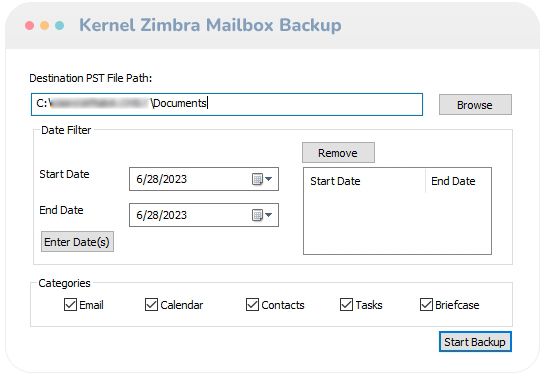
Task: Click the Browse button
Action: click(x=475, y=105)
